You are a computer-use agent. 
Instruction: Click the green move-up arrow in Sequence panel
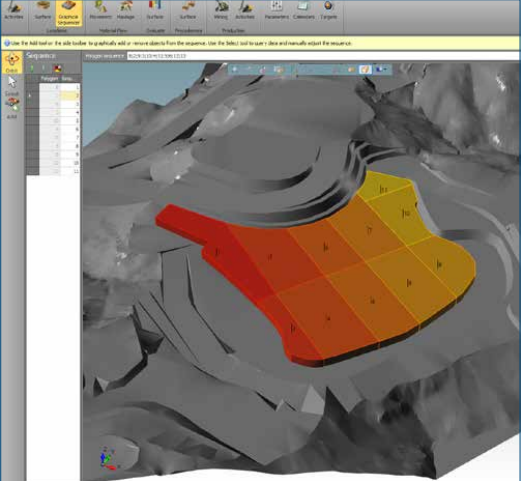click(x=32, y=68)
